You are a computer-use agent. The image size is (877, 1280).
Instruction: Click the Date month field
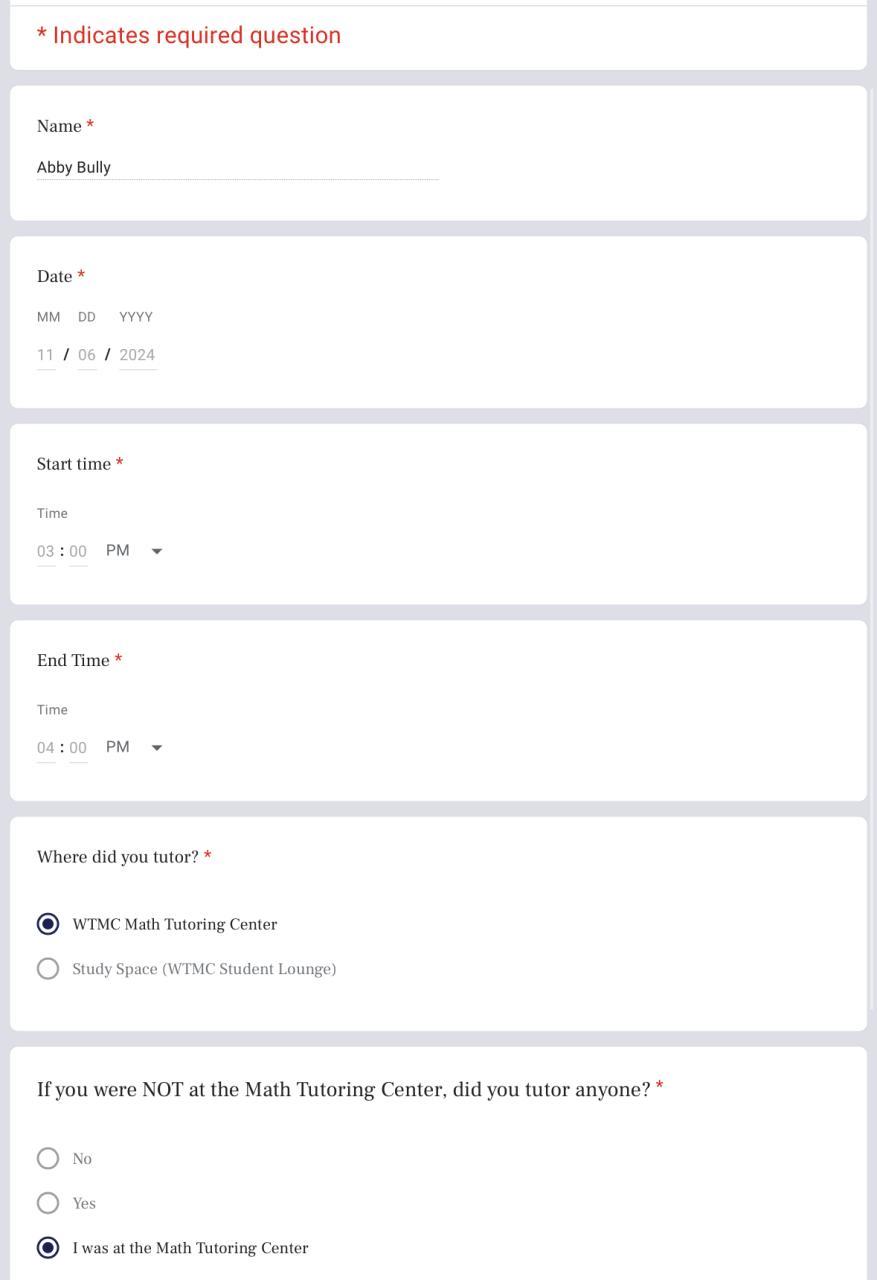click(46, 355)
